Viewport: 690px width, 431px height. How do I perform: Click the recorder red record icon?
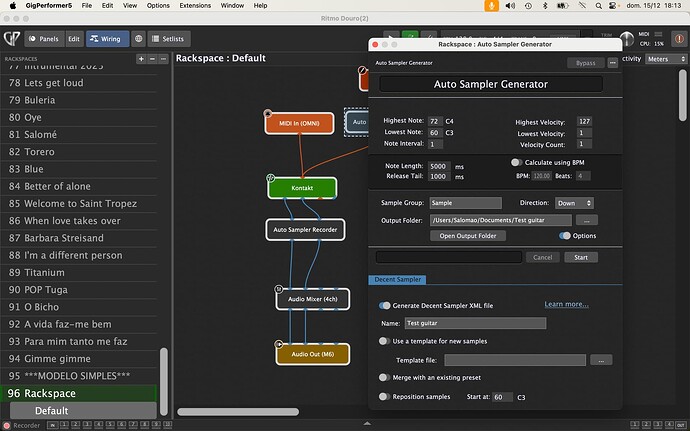[7, 425]
